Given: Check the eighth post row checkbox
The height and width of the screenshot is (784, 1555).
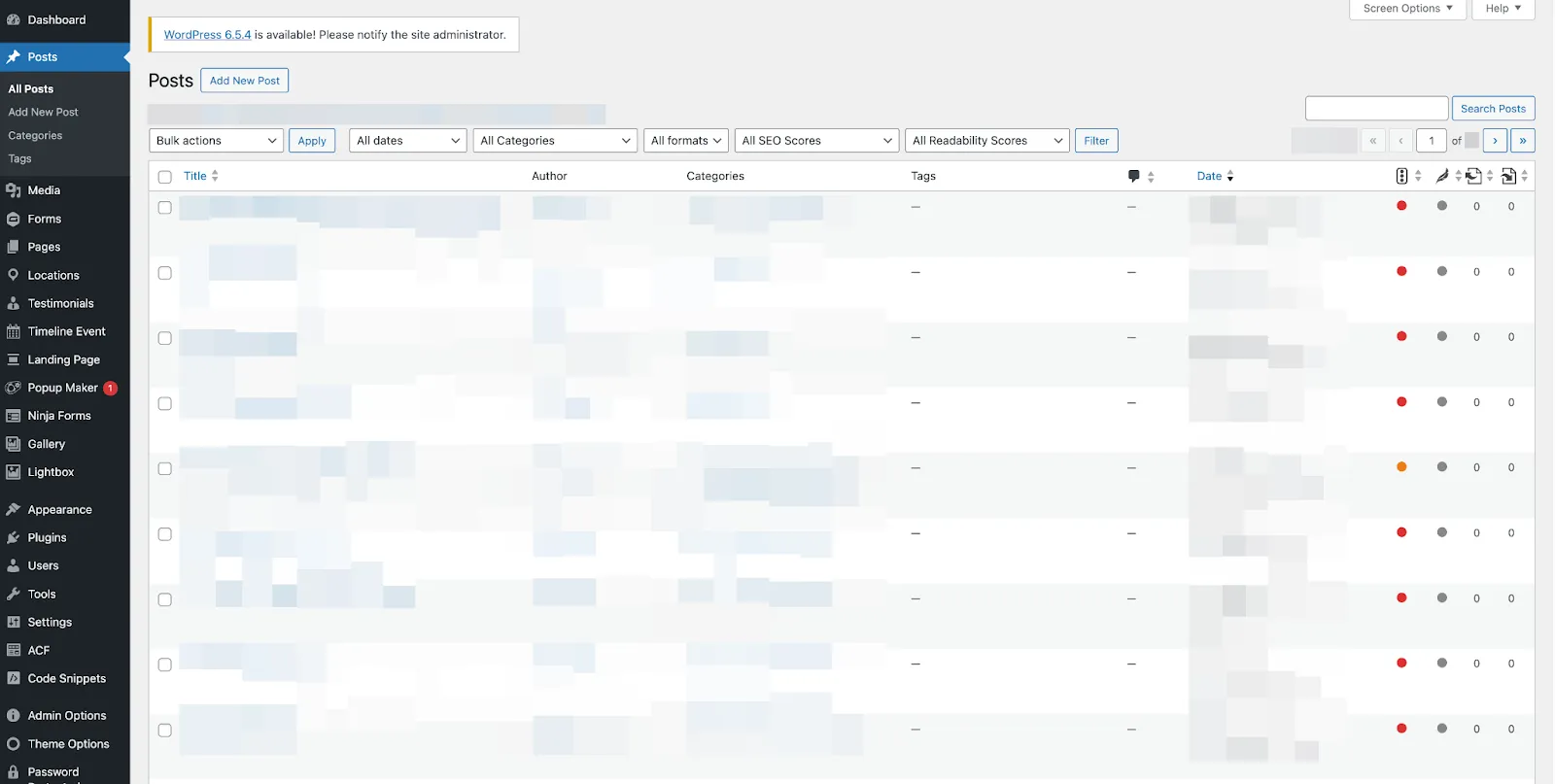Looking at the screenshot, I should 165,665.
